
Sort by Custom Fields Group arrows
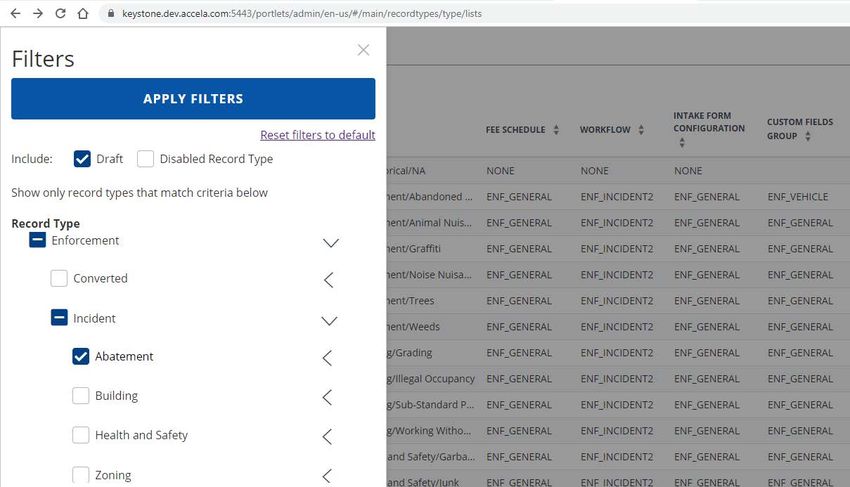point(808,136)
